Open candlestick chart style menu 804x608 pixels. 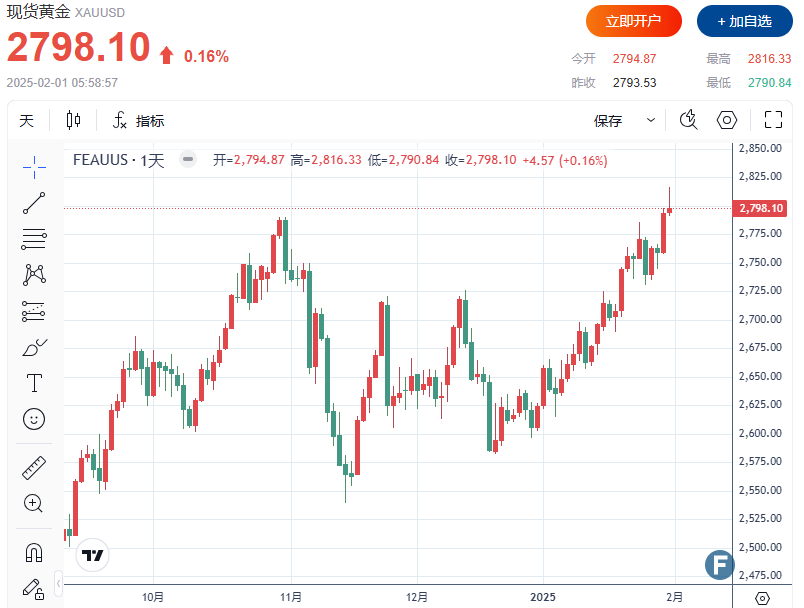click(x=73, y=121)
